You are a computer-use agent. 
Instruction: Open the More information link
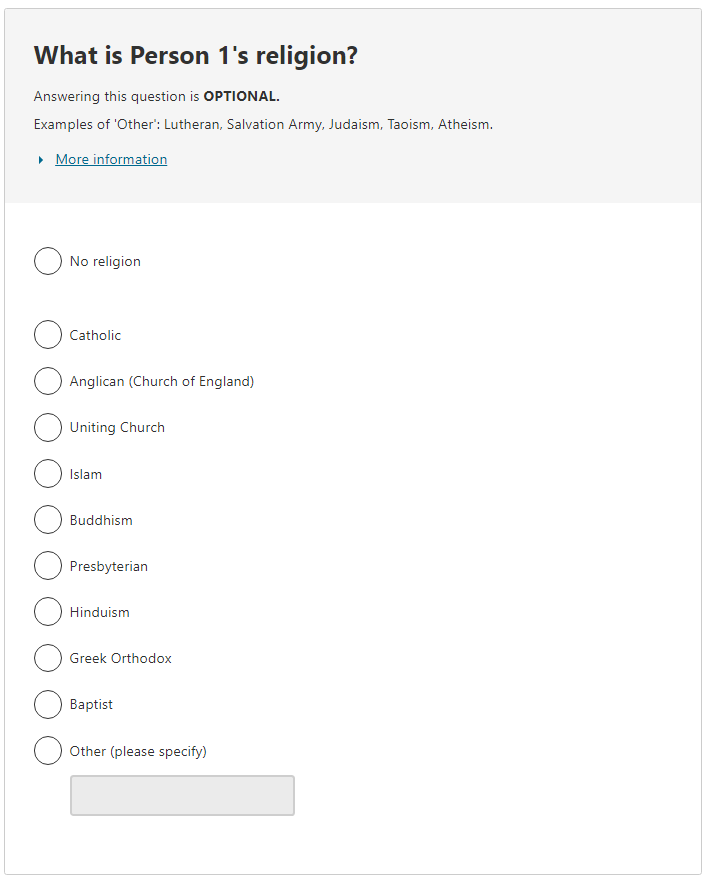pos(111,160)
